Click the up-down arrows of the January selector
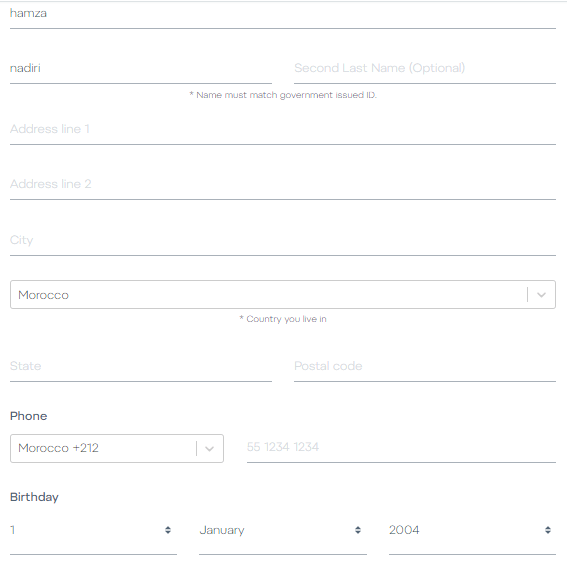567x581 pixels. pyautogui.click(x=358, y=530)
